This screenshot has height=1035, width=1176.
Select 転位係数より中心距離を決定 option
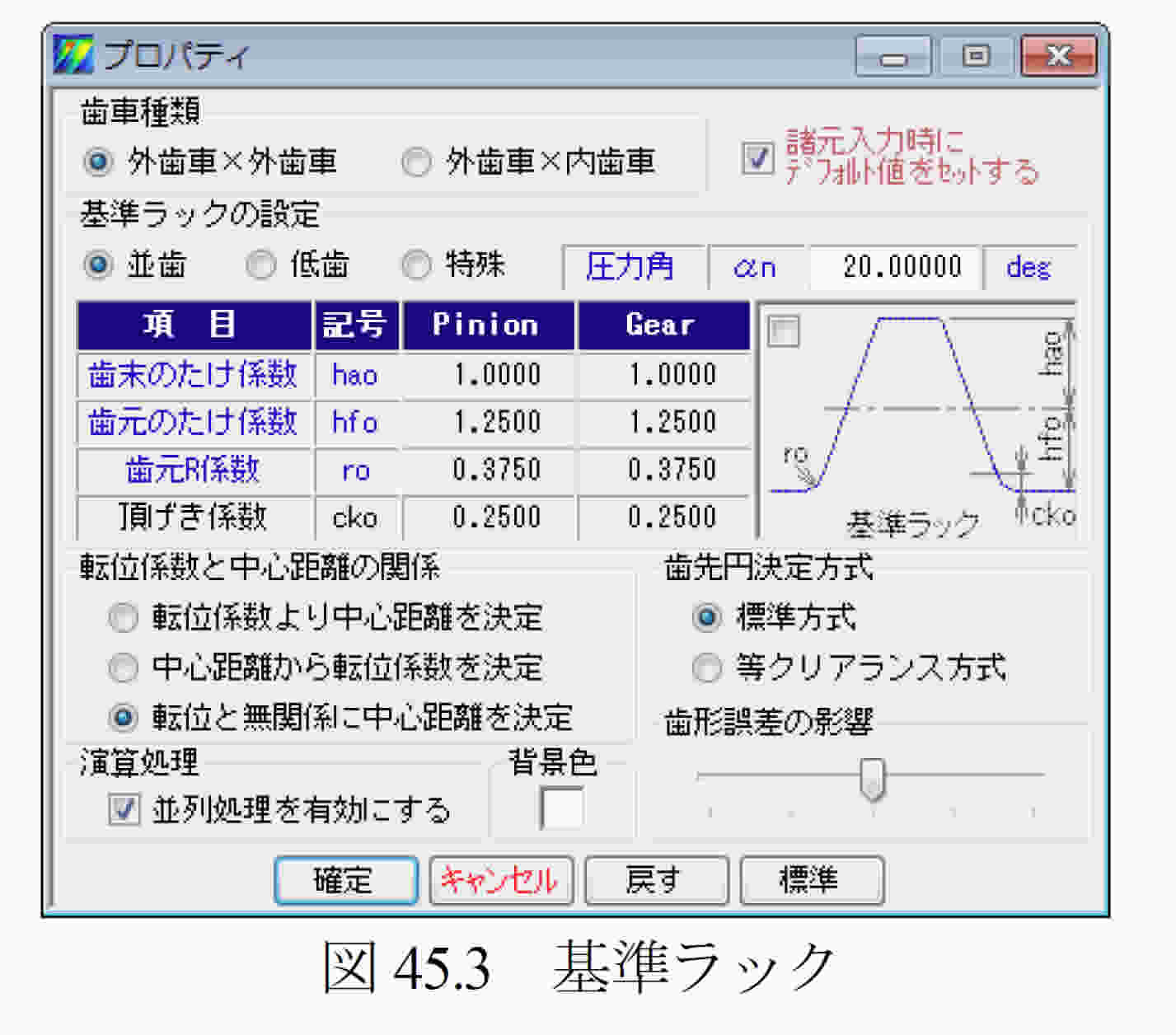click(x=124, y=617)
